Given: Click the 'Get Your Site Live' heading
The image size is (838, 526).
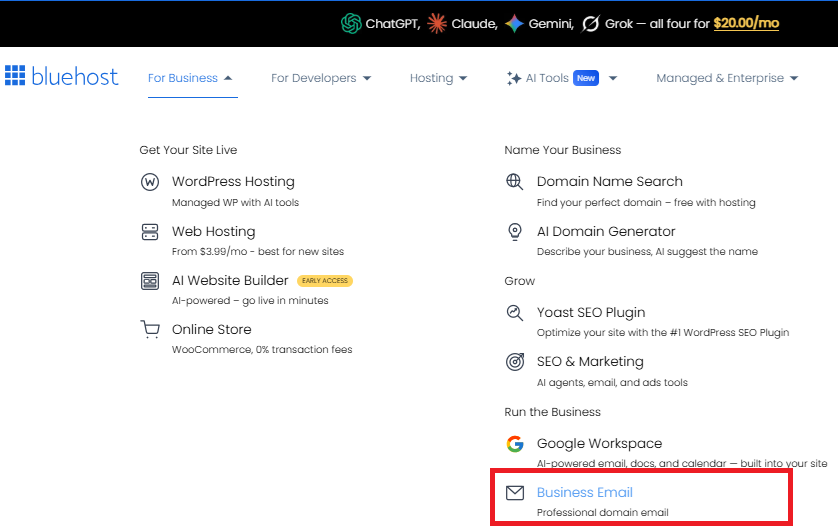Looking at the screenshot, I should coord(188,150).
